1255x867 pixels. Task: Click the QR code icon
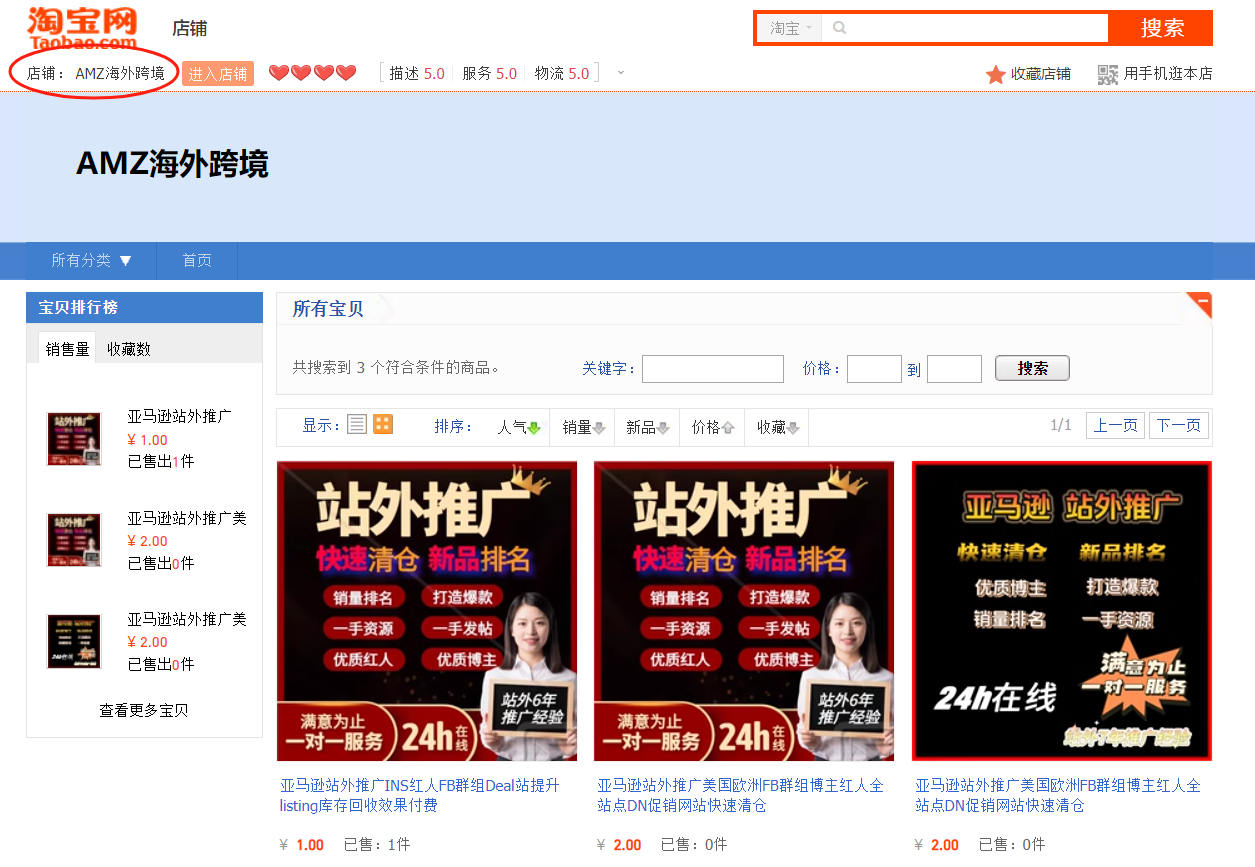[x=1107, y=74]
